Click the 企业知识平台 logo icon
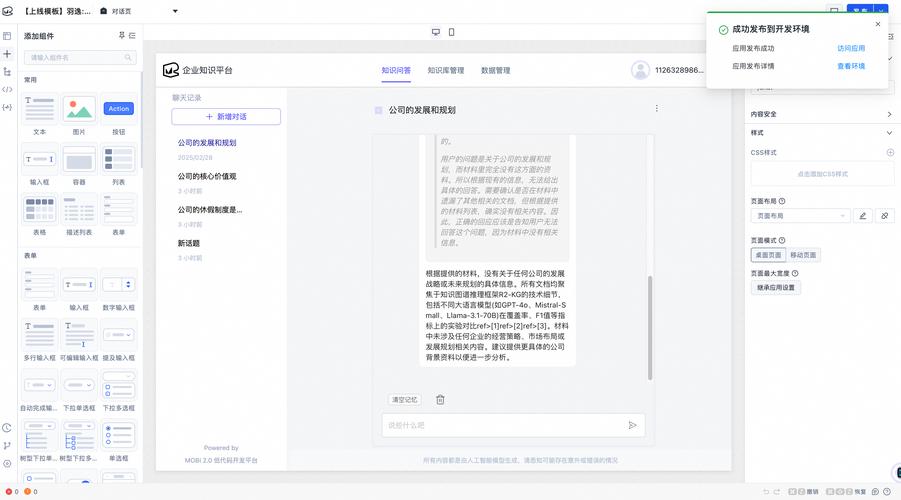The height and width of the screenshot is (500, 901). [171, 70]
